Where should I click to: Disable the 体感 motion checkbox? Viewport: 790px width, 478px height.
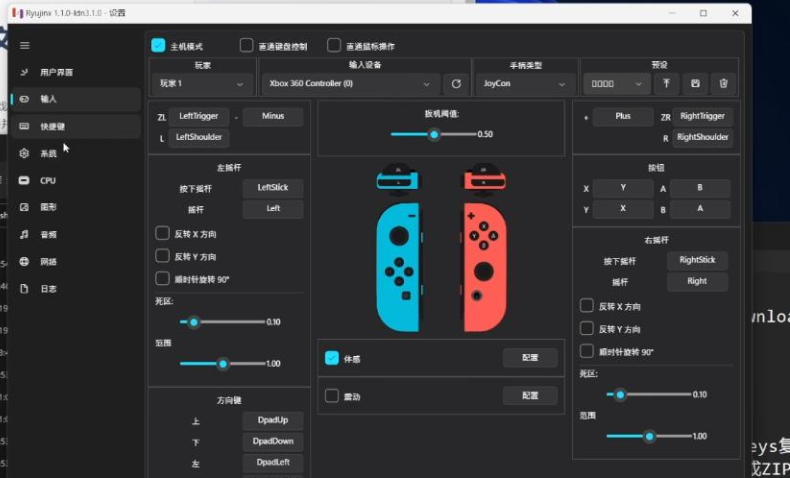pyautogui.click(x=332, y=358)
